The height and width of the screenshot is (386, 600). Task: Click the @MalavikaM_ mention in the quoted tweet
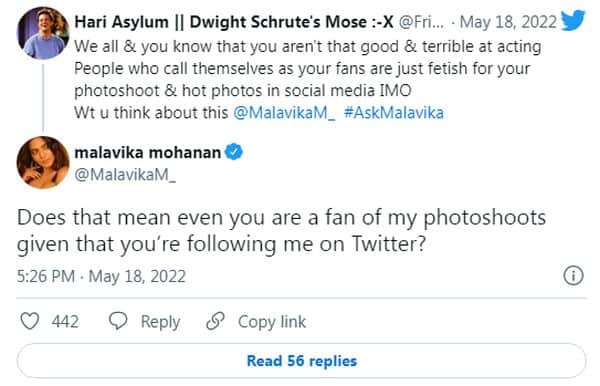[284, 113]
